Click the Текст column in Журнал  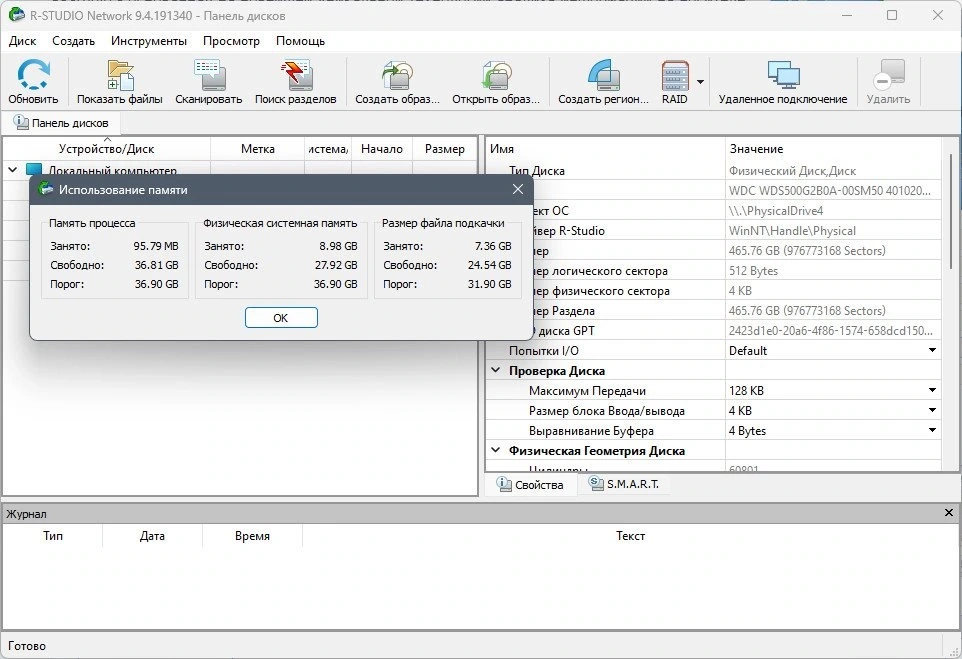pyautogui.click(x=630, y=536)
